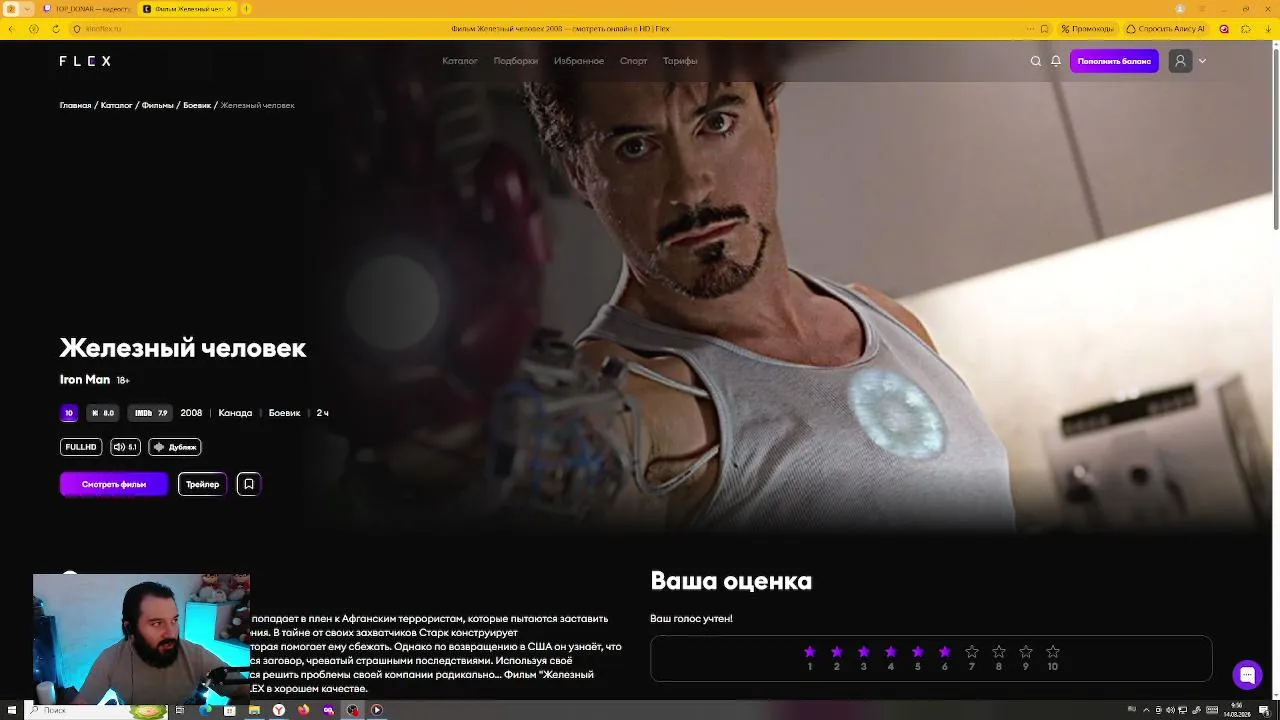Rate the film 7 stars
Image resolution: width=1280 pixels, height=720 pixels.
coord(972,652)
